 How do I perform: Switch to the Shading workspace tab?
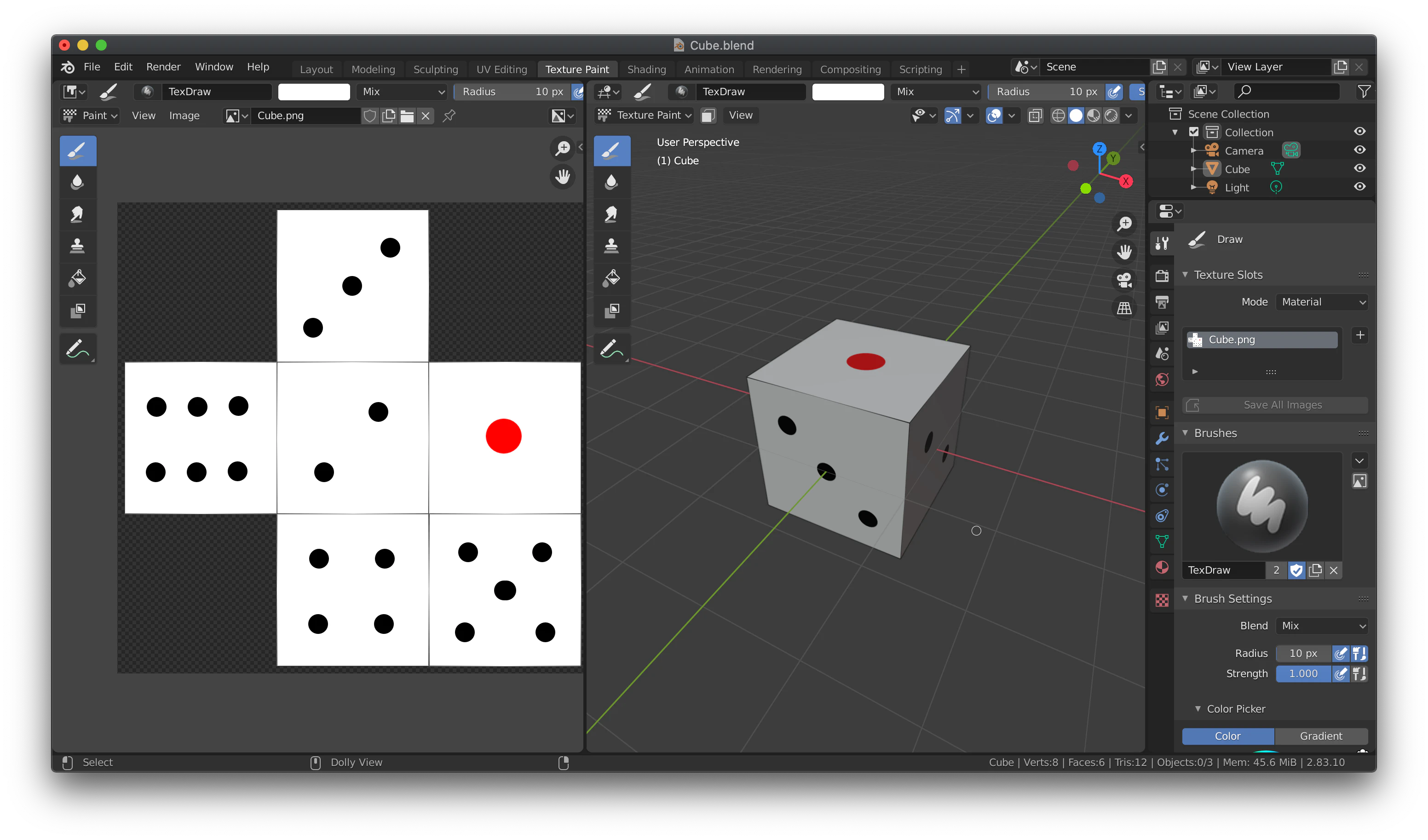coord(646,69)
